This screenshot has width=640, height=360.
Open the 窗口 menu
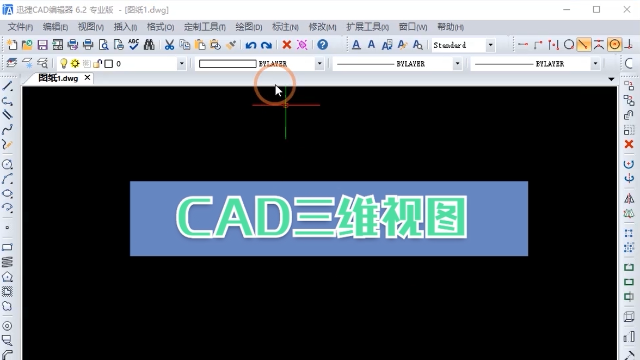click(x=413, y=27)
